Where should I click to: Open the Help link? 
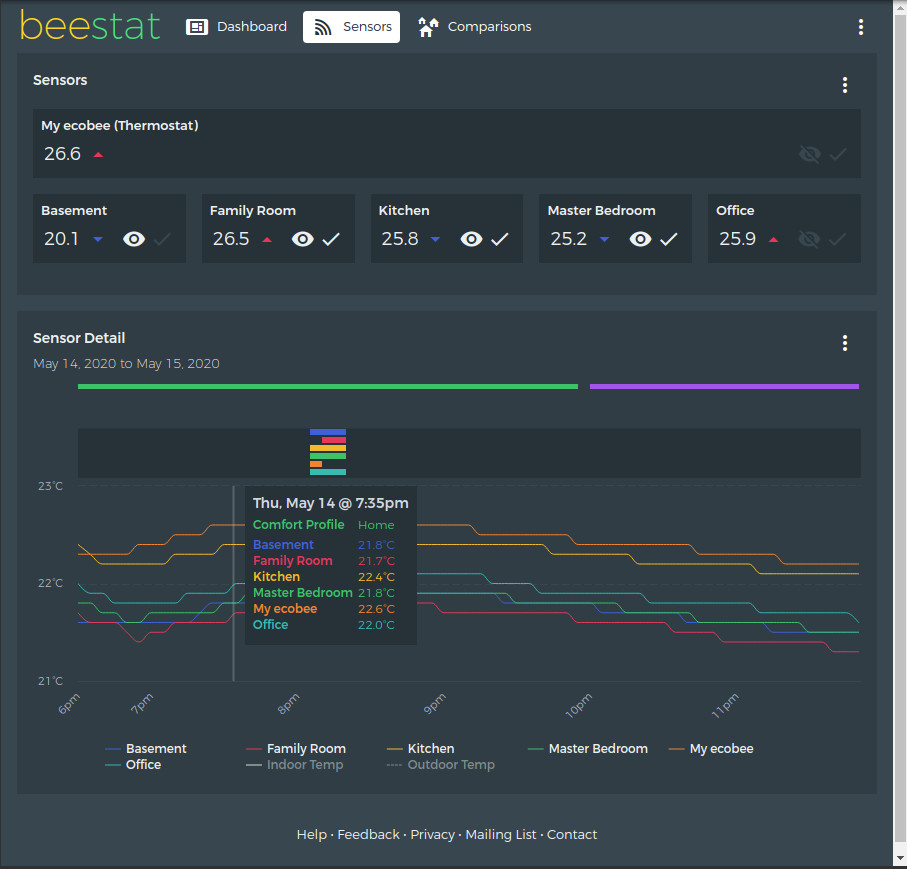click(311, 834)
